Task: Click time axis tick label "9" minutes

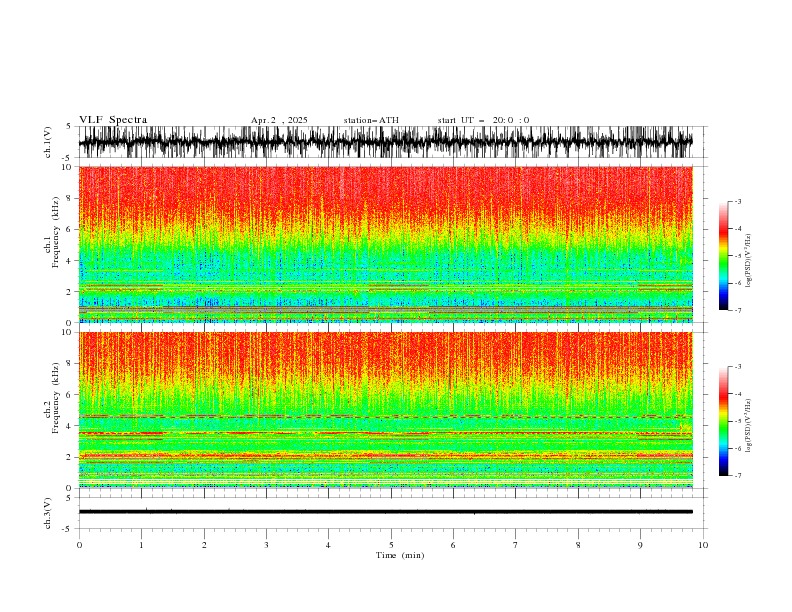Action: coord(640,545)
